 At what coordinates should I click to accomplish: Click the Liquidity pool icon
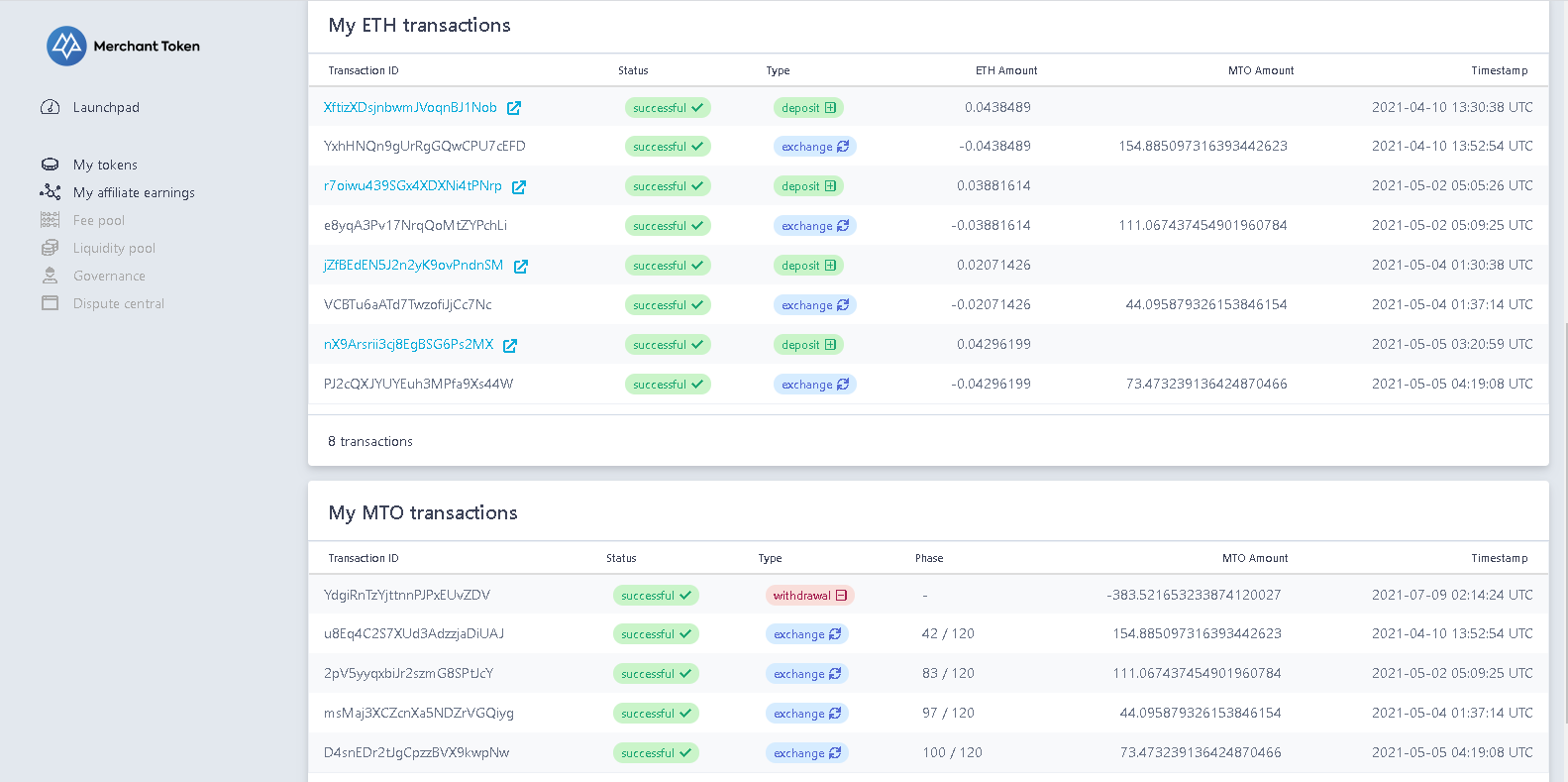50,248
